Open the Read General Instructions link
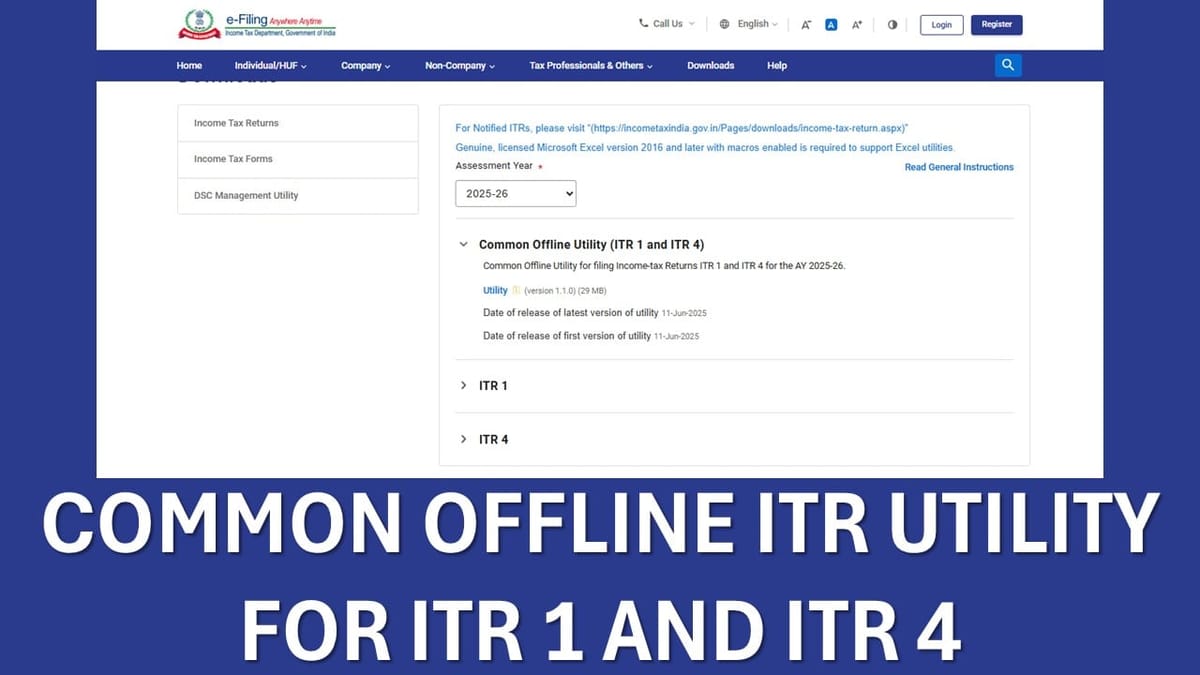Viewport: 1200px width, 675px height. [958, 167]
